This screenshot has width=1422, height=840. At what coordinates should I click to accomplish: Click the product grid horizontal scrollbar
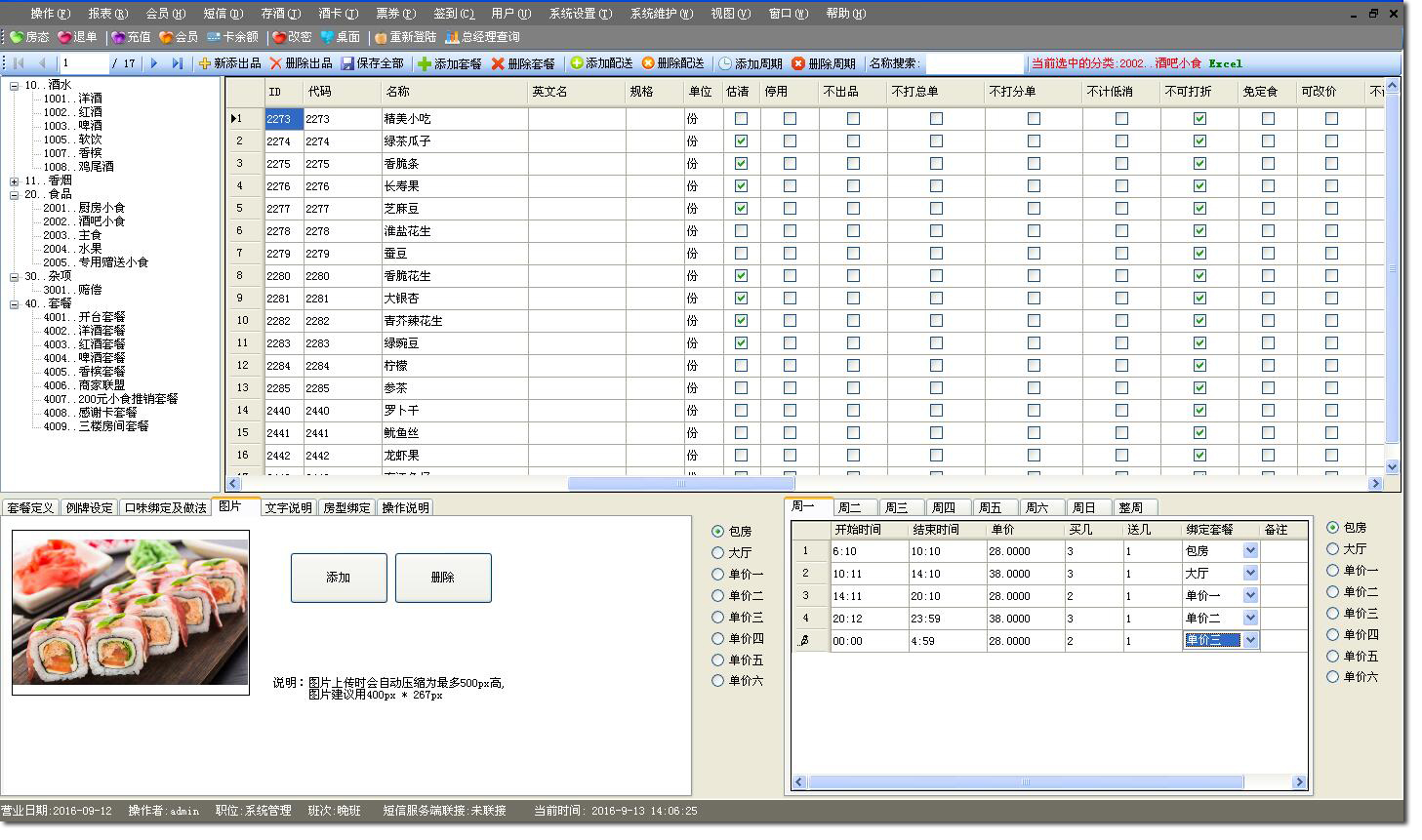(x=680, y=484)
